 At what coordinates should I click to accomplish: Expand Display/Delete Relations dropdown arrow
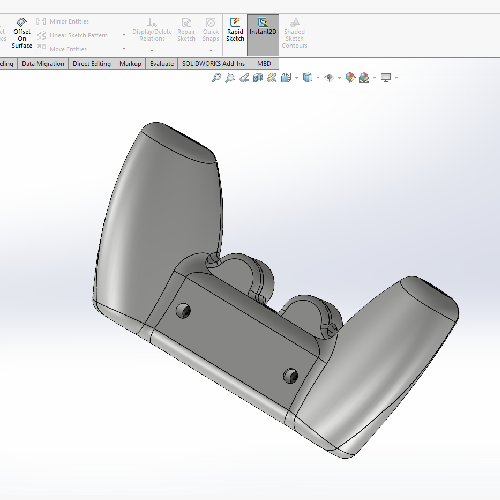(x=152, y=50)
